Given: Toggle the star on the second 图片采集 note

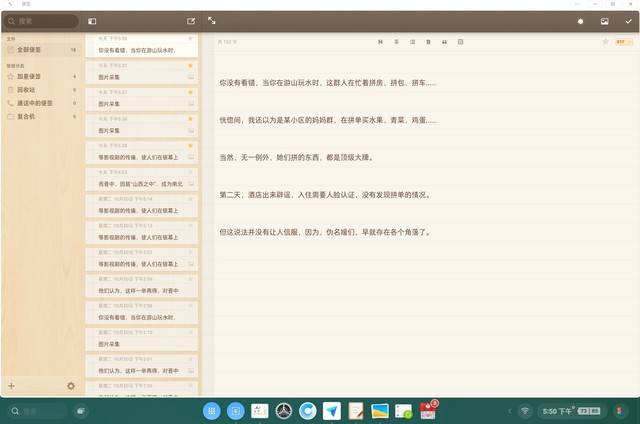Looking at the screenshot, I should pos(191,92).
